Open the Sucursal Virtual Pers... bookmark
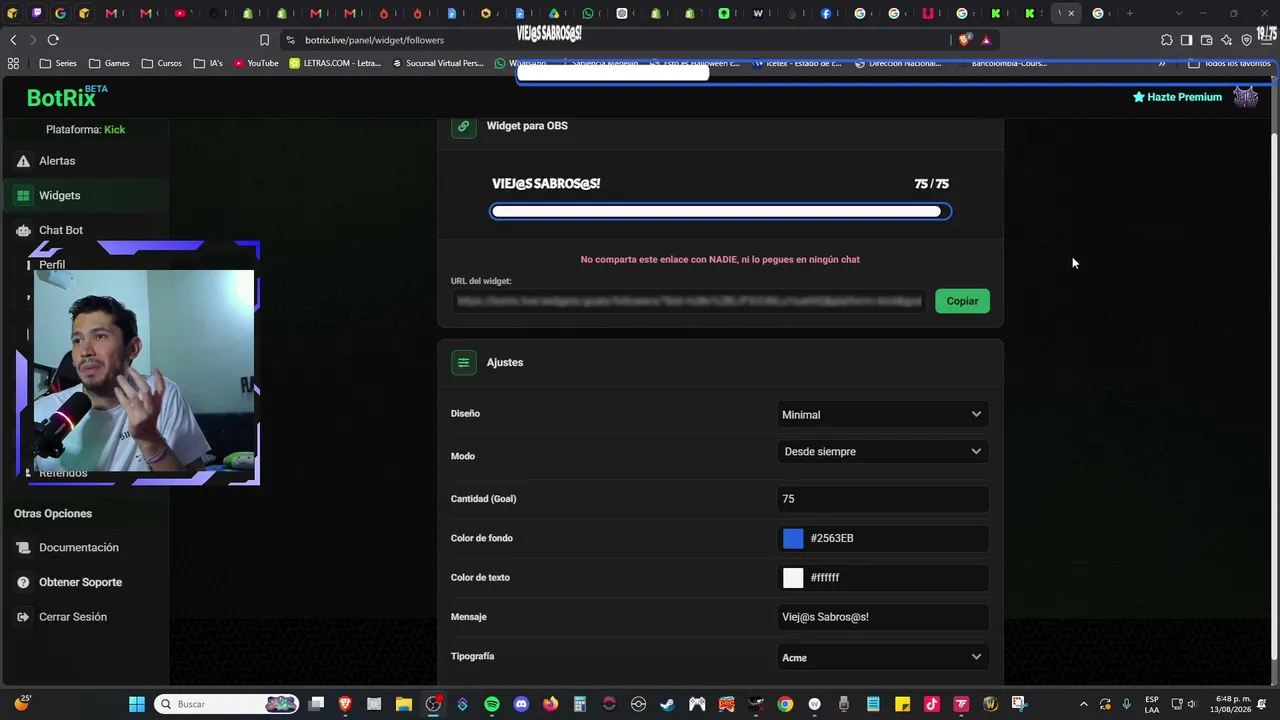Image resolution: width=1280 pixels, height=720 pixels. [438, 63]
